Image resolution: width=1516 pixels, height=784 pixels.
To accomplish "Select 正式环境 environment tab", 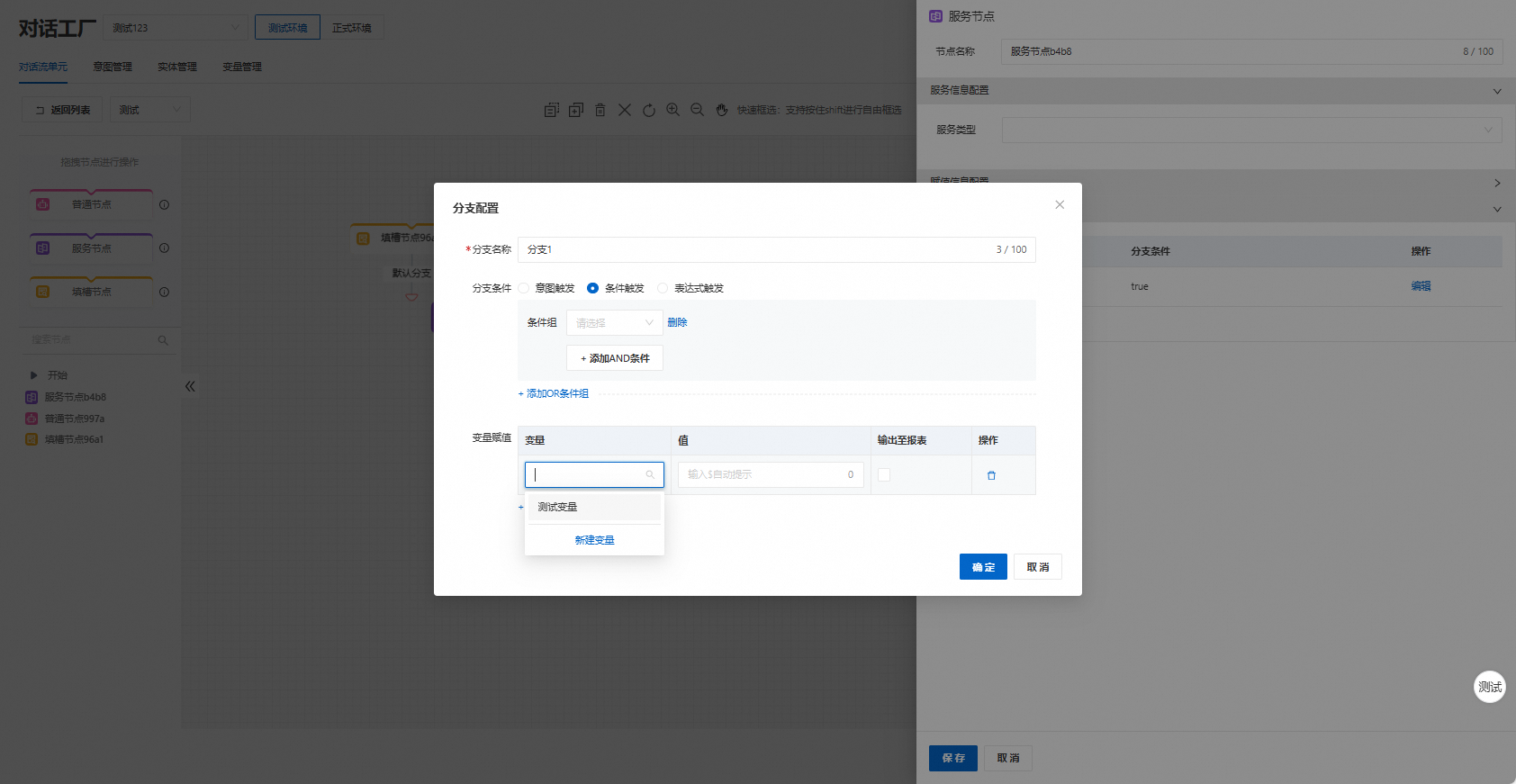I will (352, 28).
